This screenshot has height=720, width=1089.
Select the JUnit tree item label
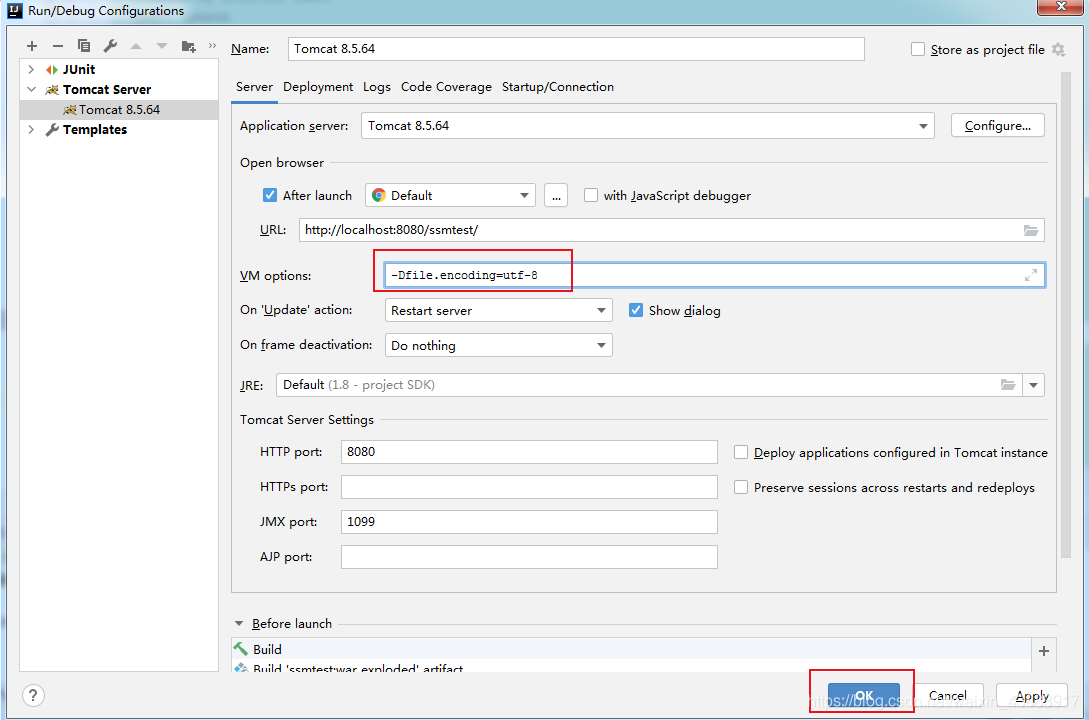78,69
